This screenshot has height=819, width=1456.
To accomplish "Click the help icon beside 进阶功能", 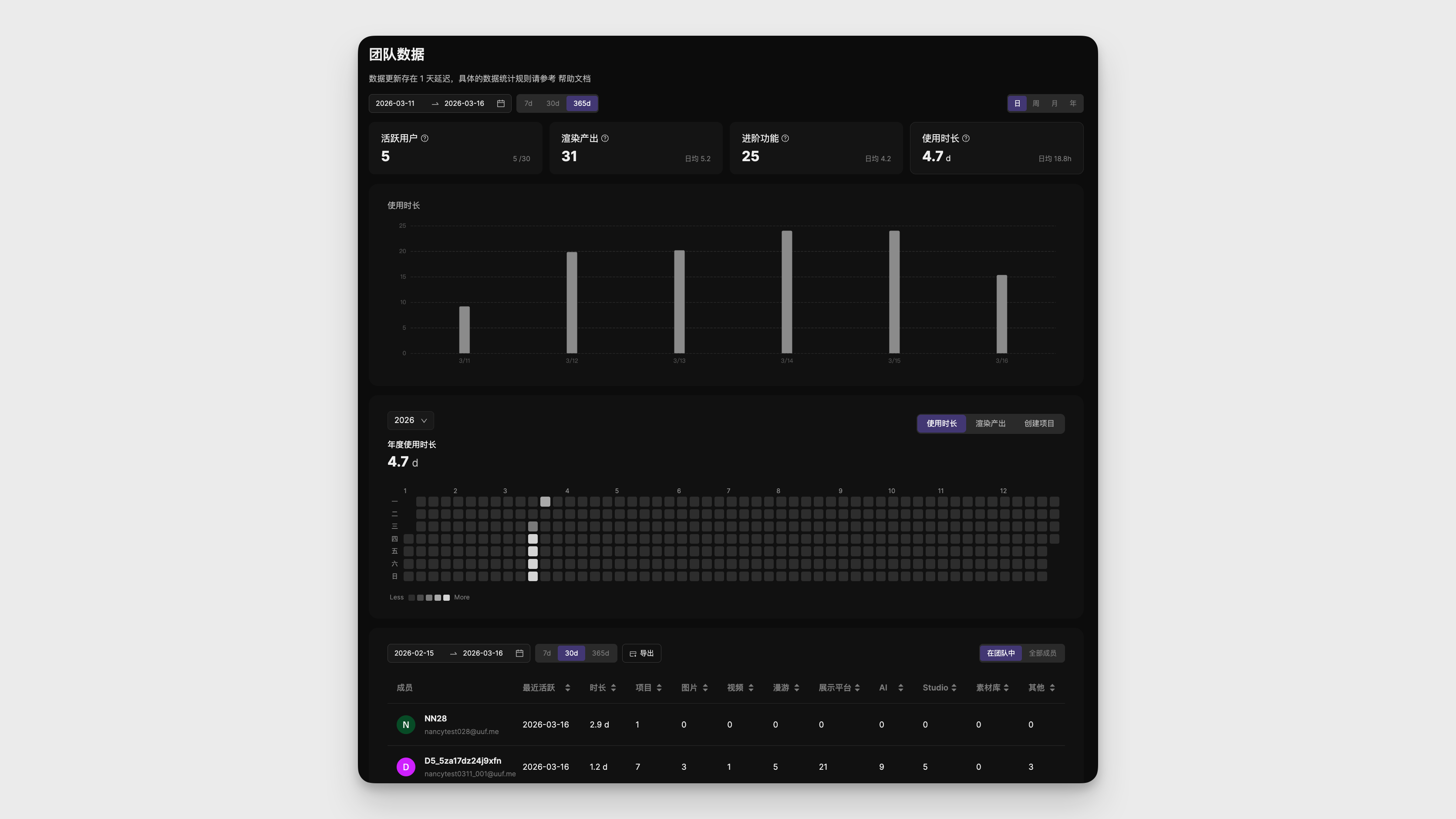I will pyautogui.click(x=785, y=139).
